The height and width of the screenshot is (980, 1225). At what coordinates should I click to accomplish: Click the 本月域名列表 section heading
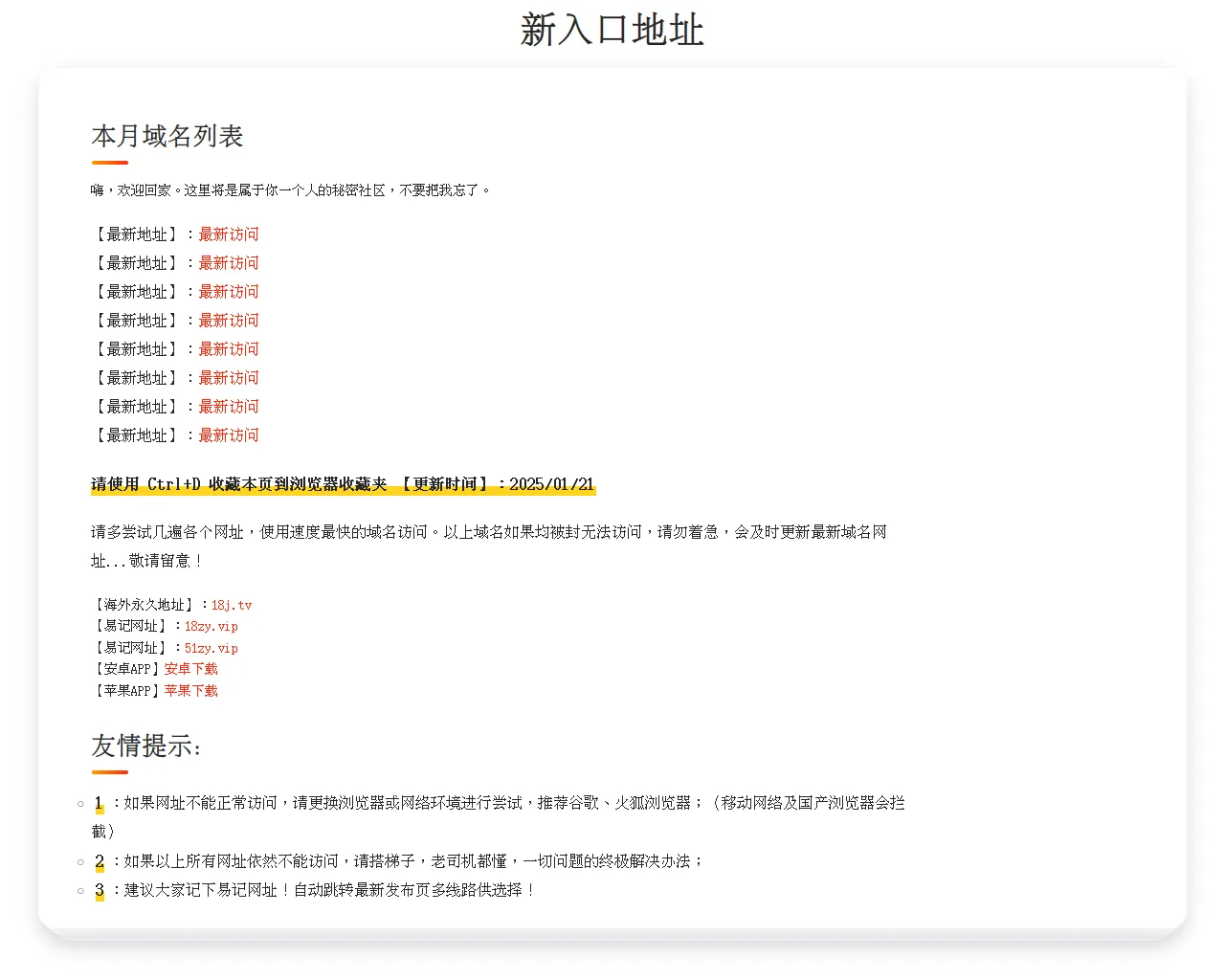click(x=167, y=136)
